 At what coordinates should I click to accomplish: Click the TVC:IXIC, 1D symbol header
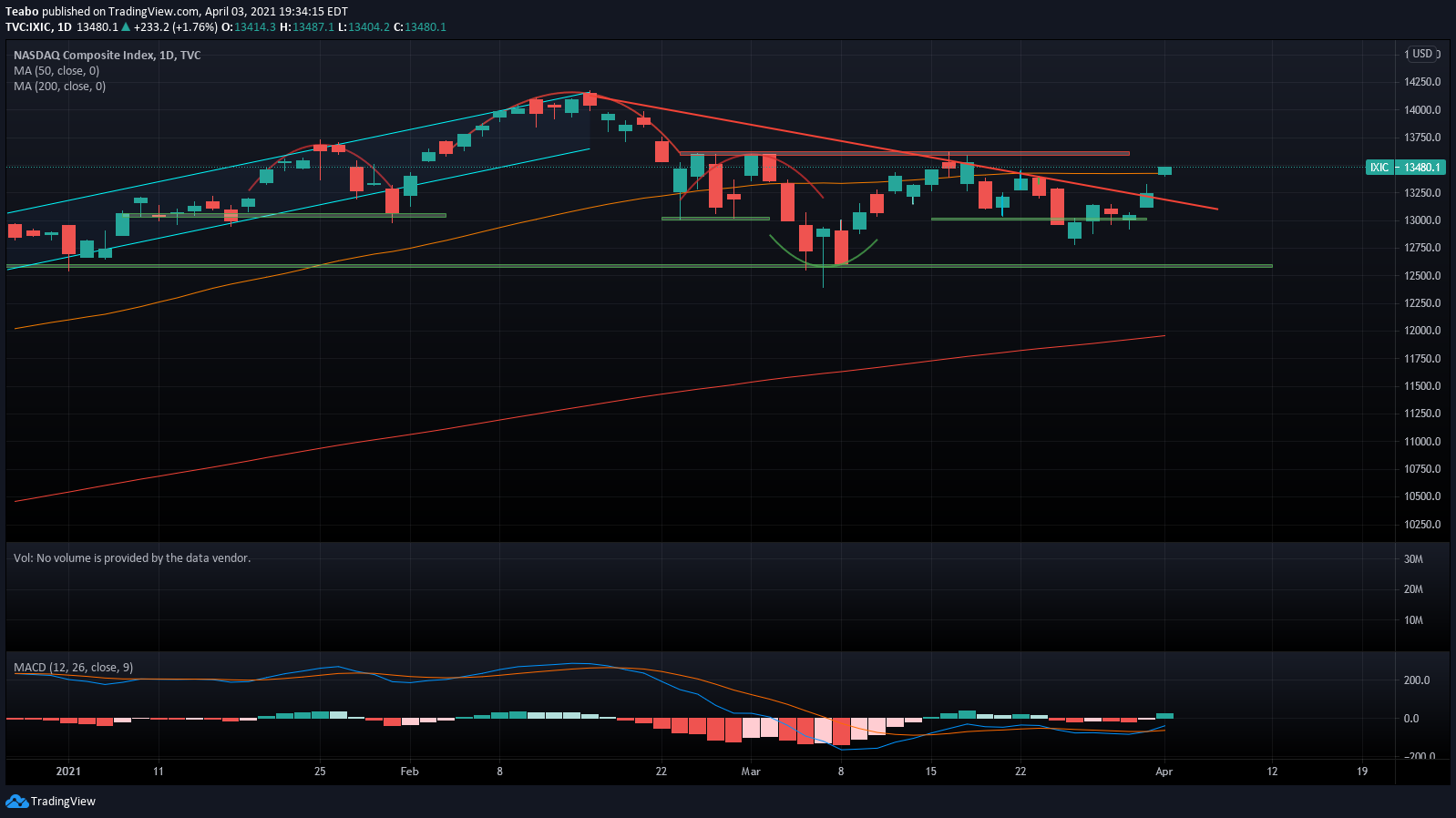(38, 27)
